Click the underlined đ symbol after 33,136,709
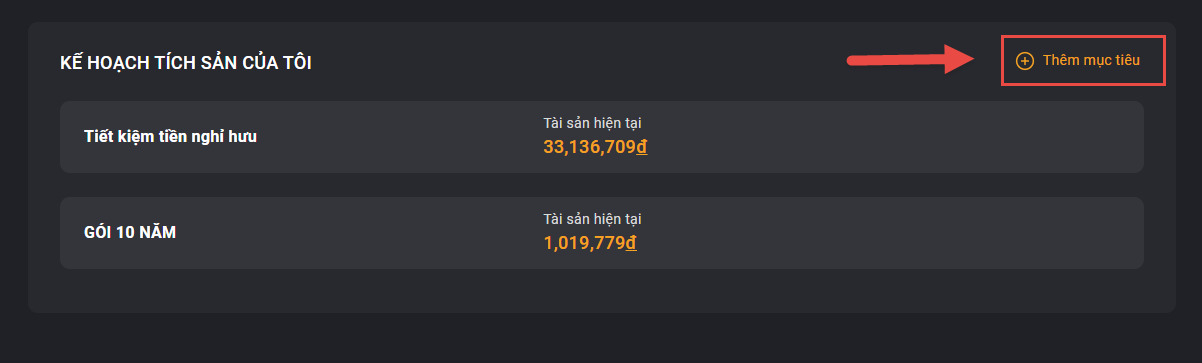This screenshot has height=363, width=1202. click(x=642, y=148)
